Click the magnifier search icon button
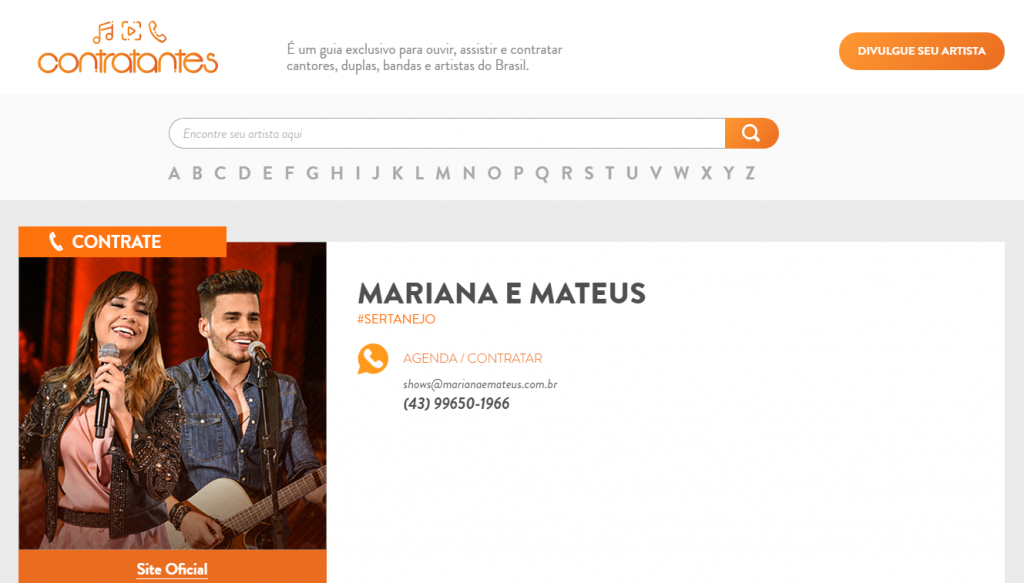Screen dimensions: 1024x583 click(751, 133)
